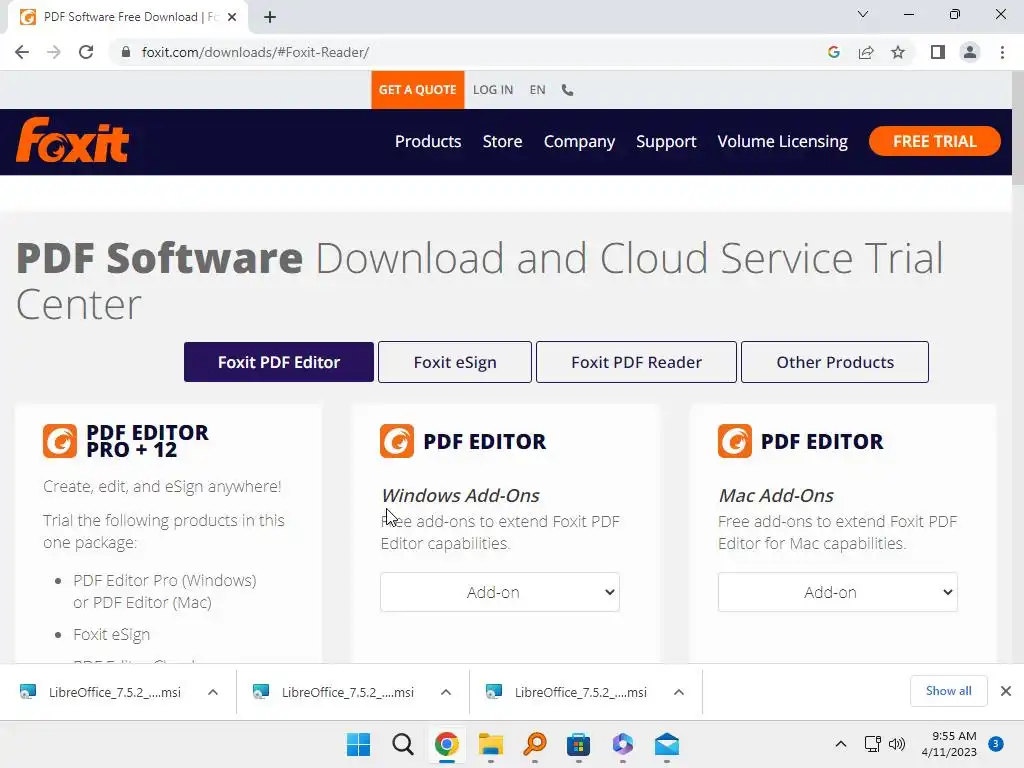Image resolution: width=1024 pixels, height=768 pixels.
Task: Expand first LibreOffice download options
Action: click(x=213, y=692)
